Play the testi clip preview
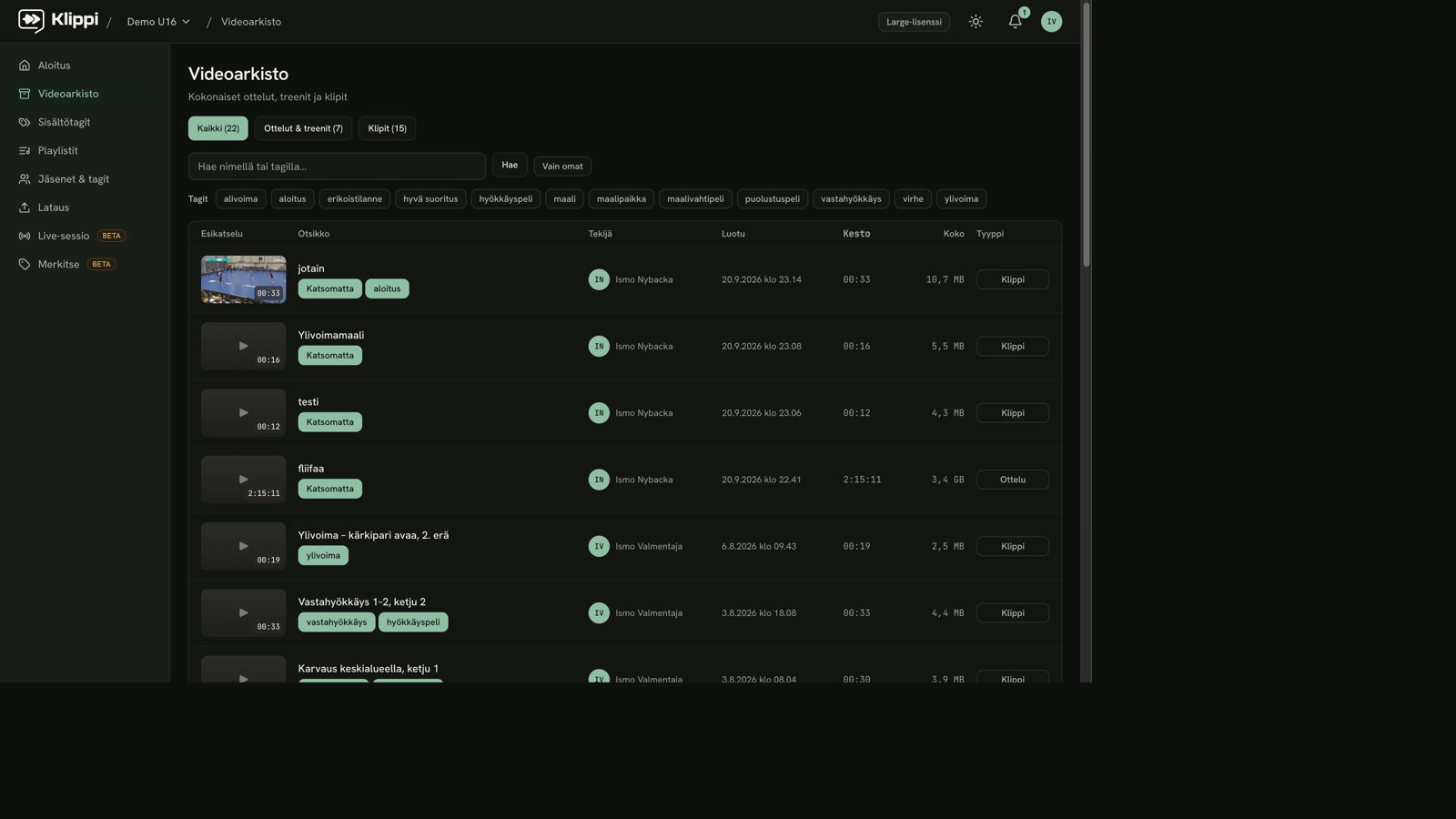1456x819 pixels. pyautogui.click(x=243, y=412)
